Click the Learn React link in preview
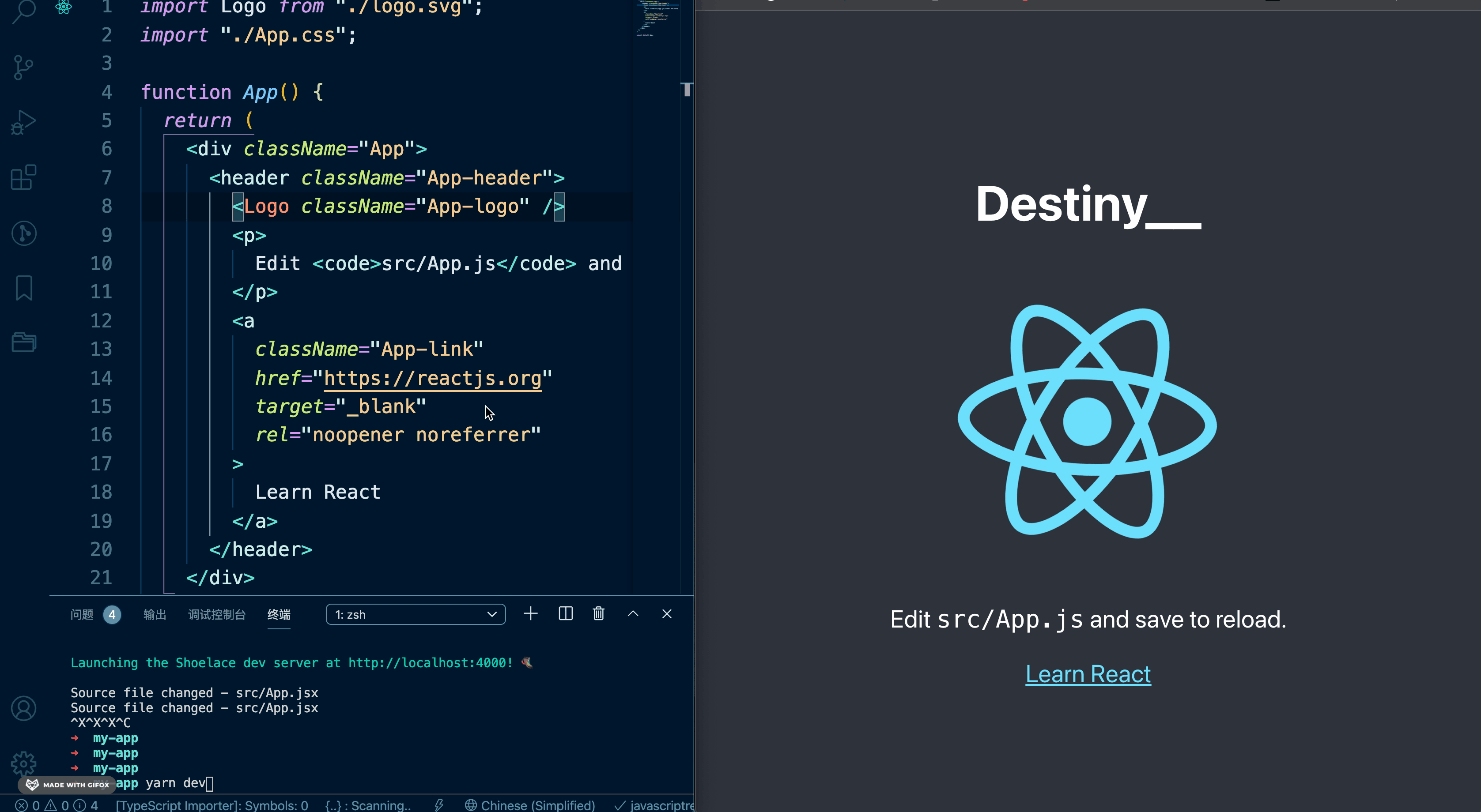 [1088, 674]
